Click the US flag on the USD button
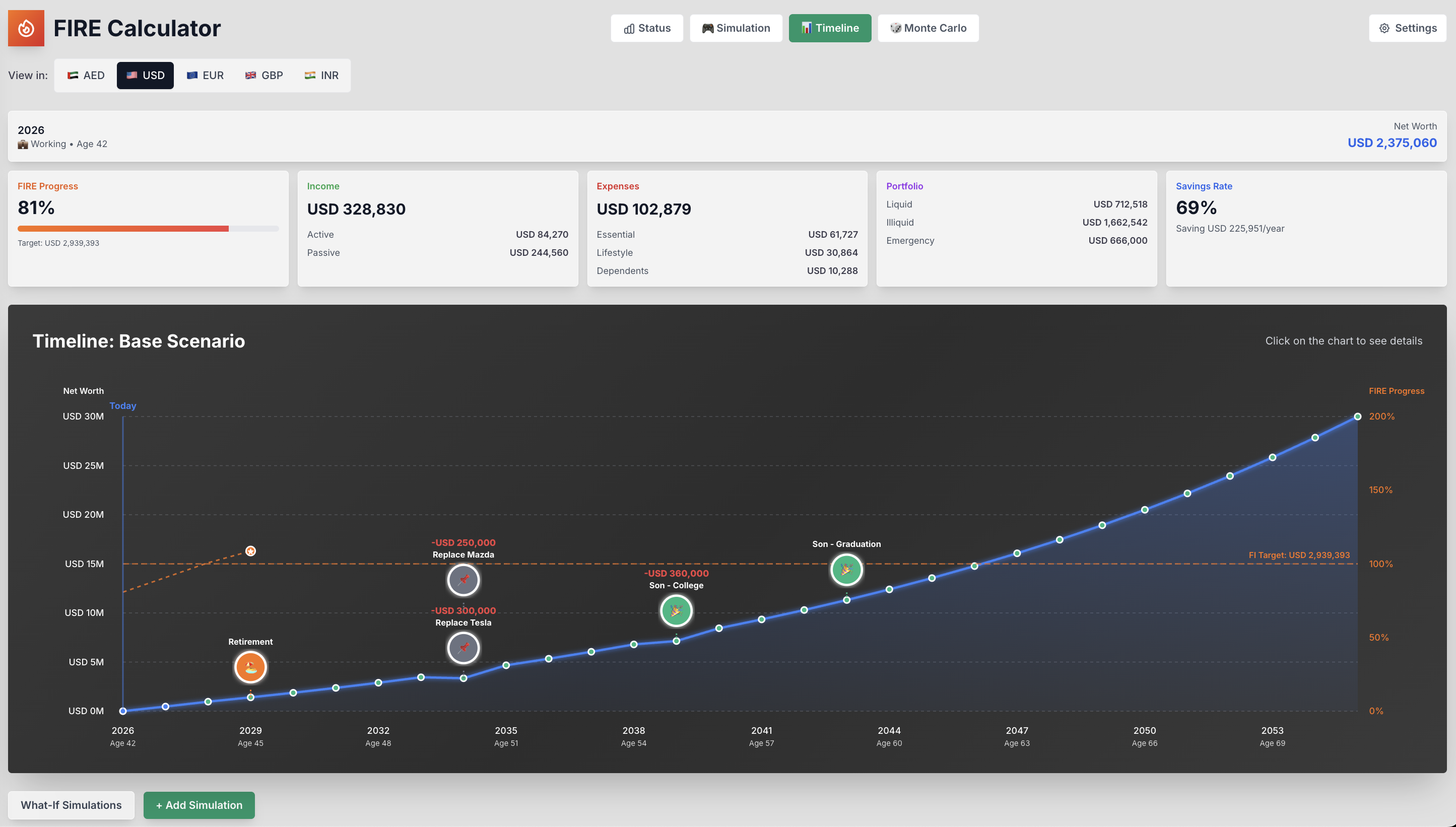This screenshot has height=827, width=1456. click(132, 75)
